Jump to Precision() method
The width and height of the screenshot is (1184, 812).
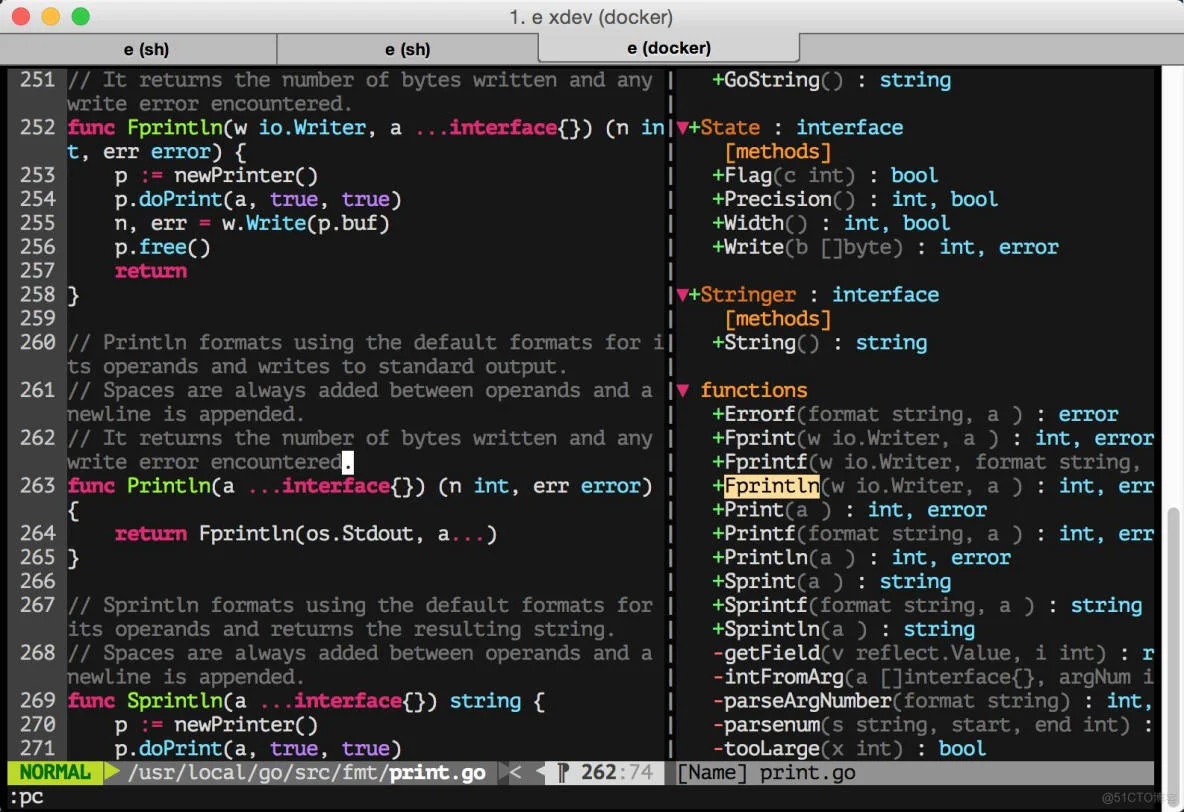pos(855,199)
